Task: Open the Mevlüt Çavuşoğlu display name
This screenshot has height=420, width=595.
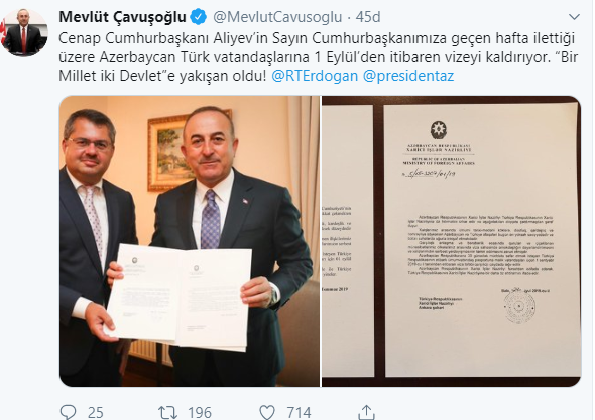Action: 123,17
